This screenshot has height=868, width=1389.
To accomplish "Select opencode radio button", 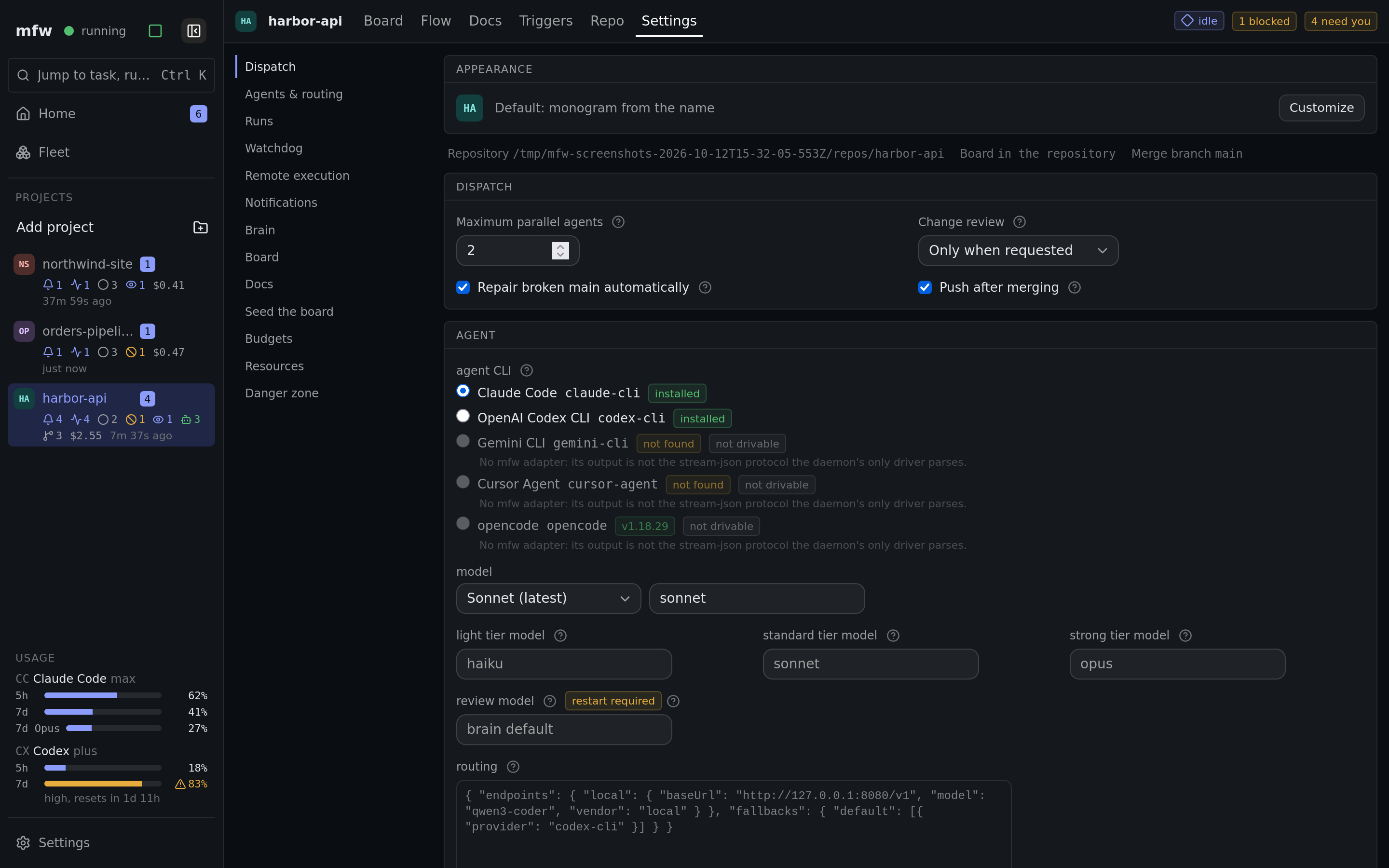I will [x=463, y=524].
